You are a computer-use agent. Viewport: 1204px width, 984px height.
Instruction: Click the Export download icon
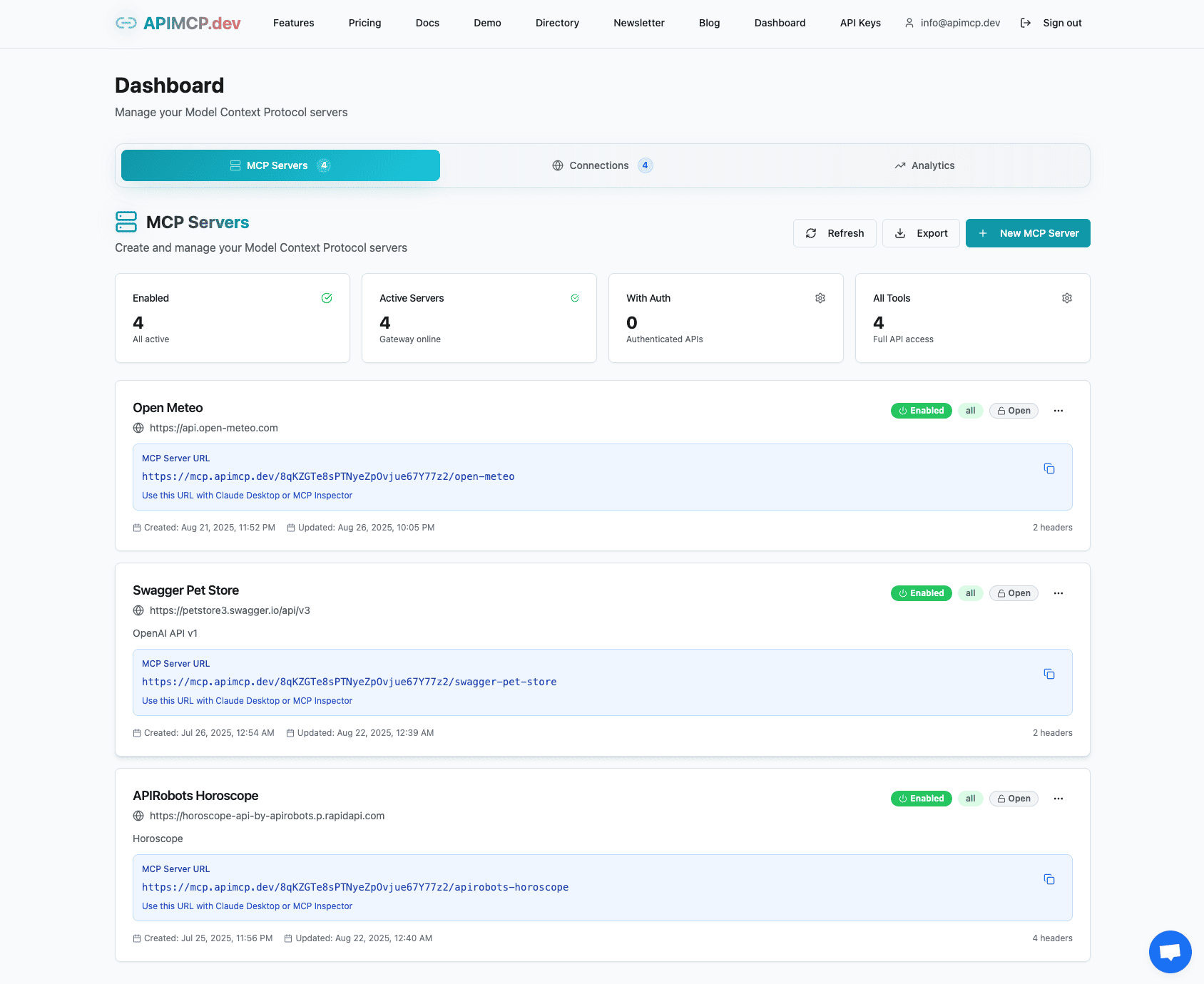(x=899, y=233)
